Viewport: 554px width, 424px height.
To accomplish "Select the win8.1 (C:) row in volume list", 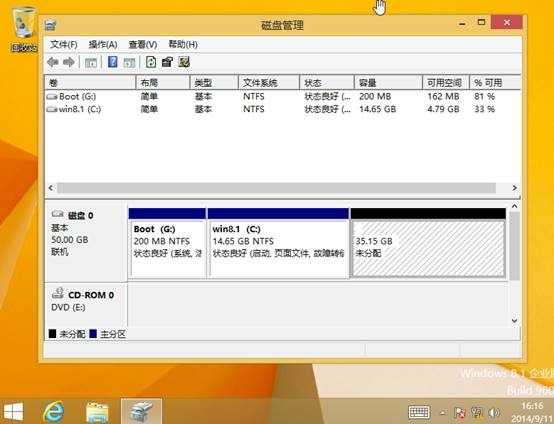I will tap(283, 109).
